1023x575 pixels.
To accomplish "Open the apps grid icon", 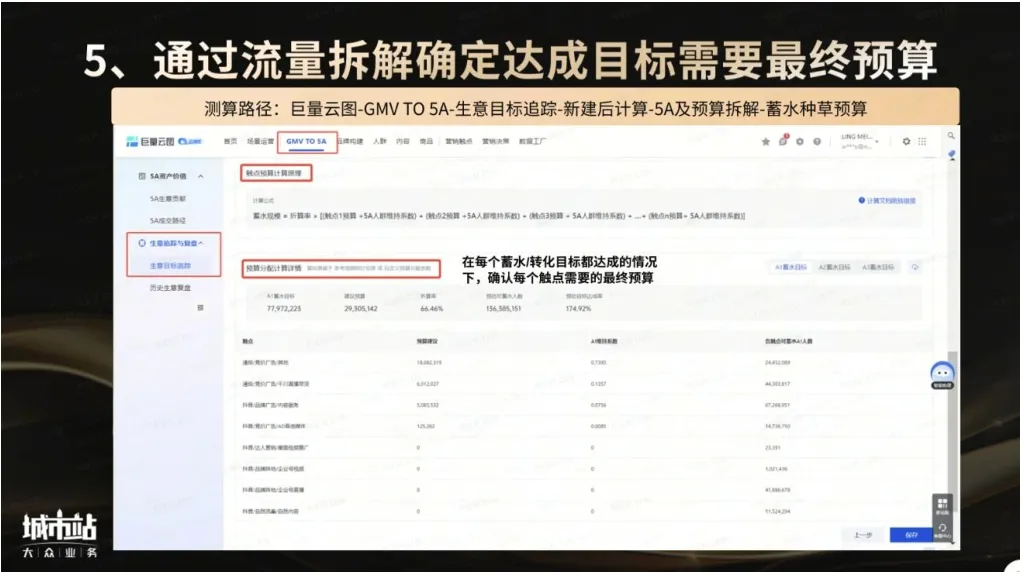I will click(x=922, y=141).
